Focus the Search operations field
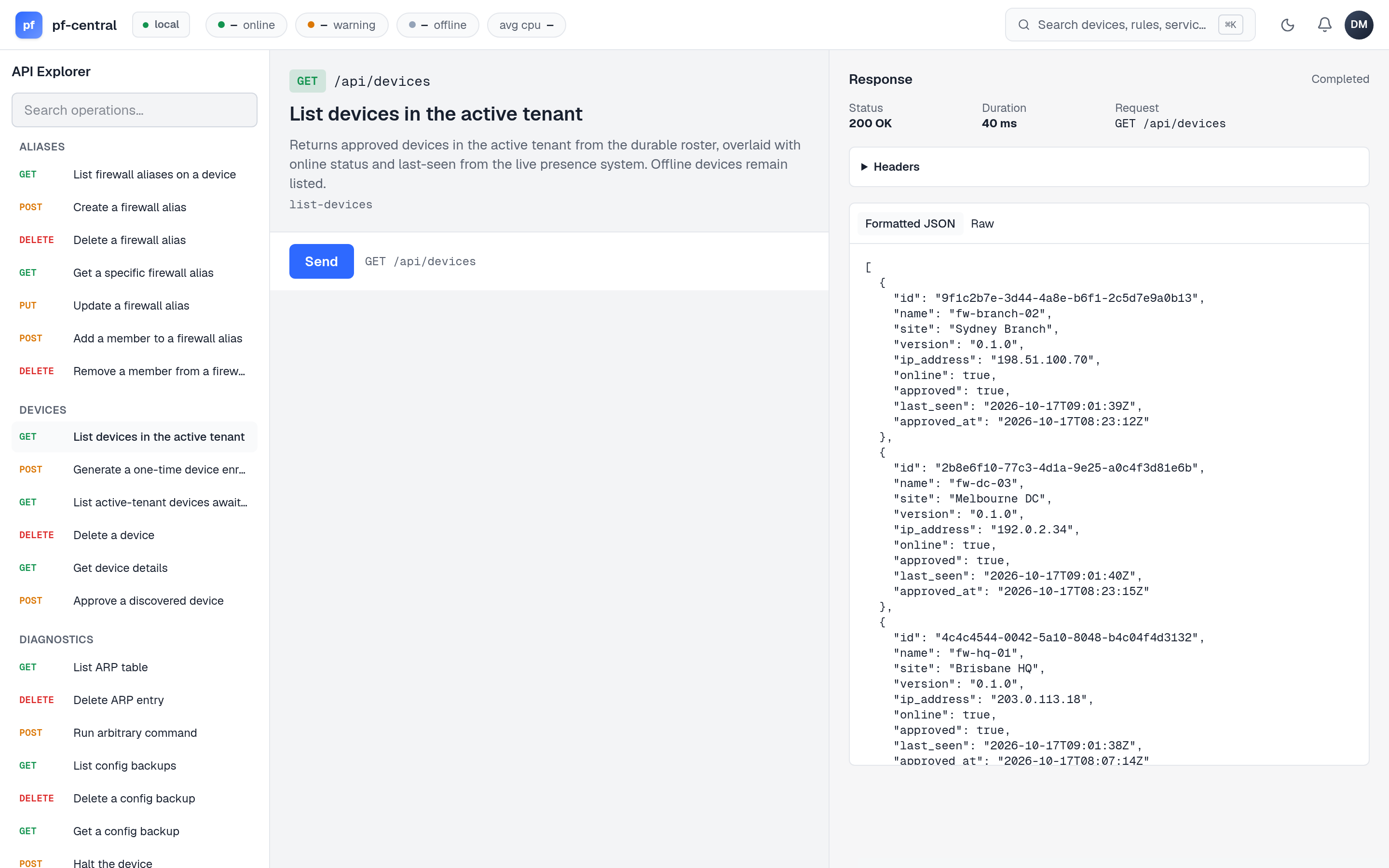This screenshot has height=868, width=1389. [134, 109]
